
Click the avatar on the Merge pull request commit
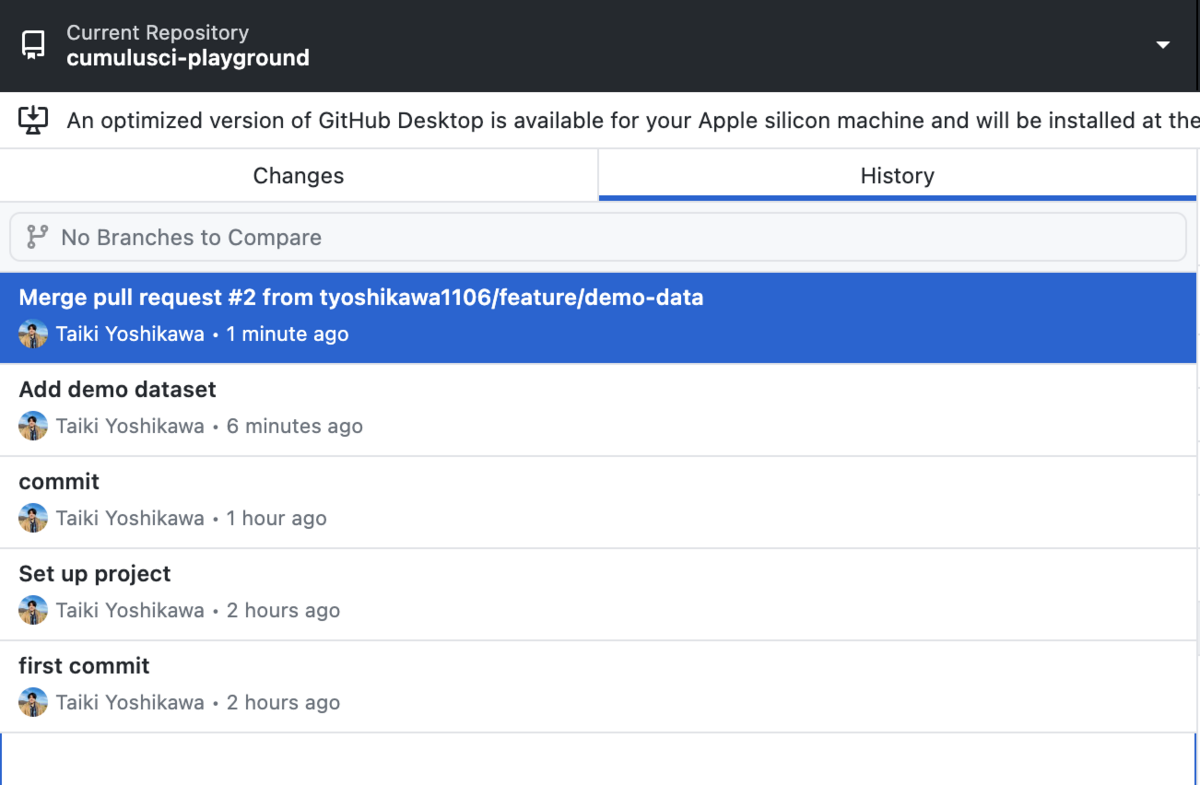[x=33, y=334]
